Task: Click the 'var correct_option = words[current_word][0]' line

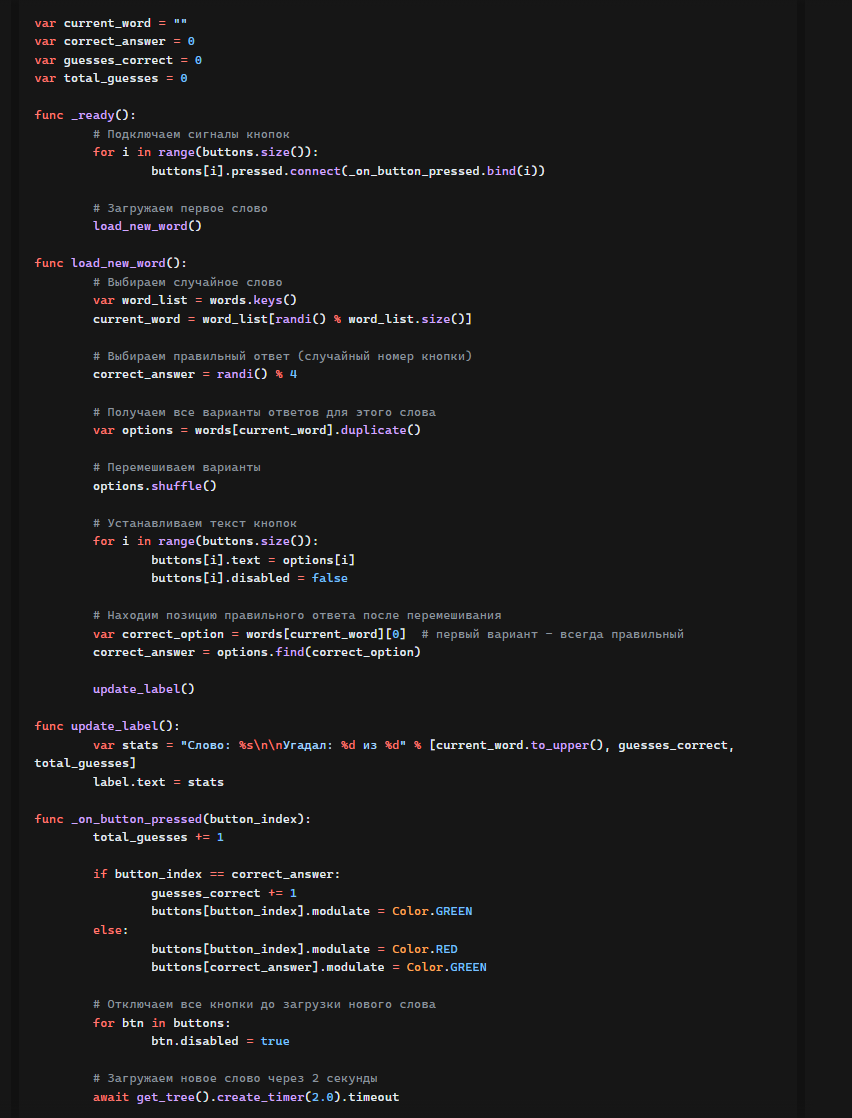Action: pos(250,635)
